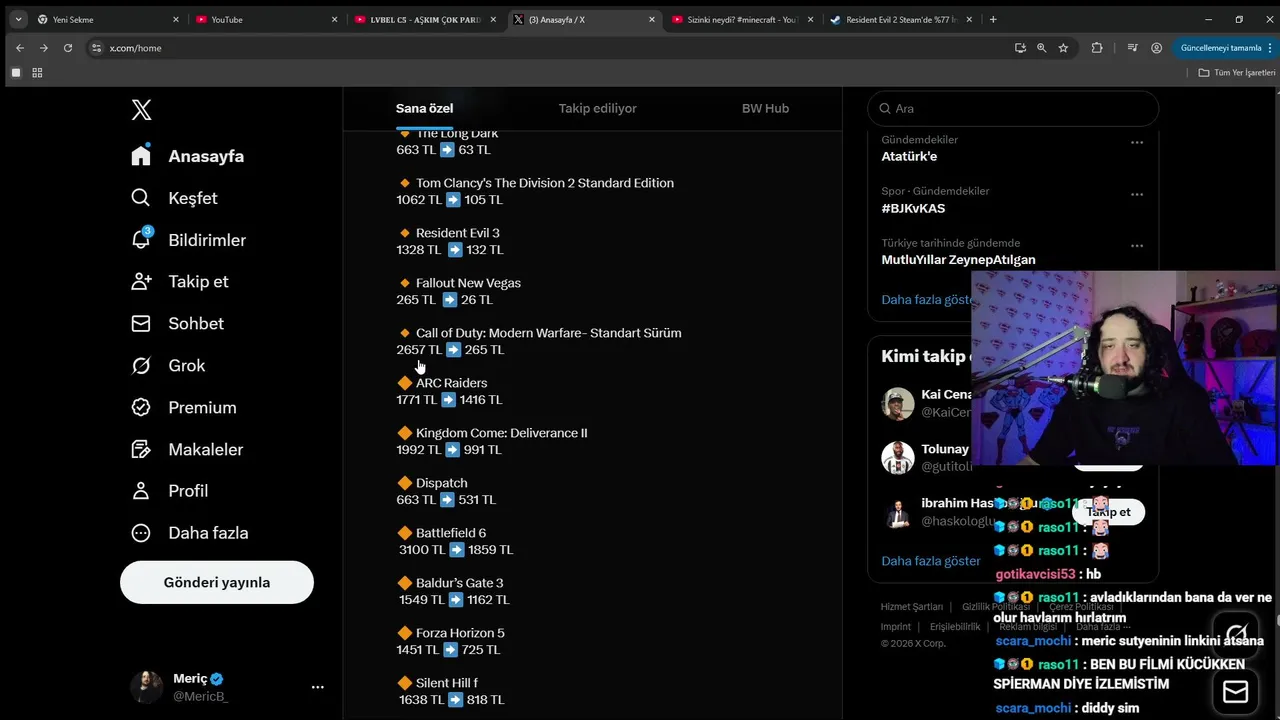The image size is (1280, 720).
Task: Click the Ara search field
Action: click(x=1013, y=108)
